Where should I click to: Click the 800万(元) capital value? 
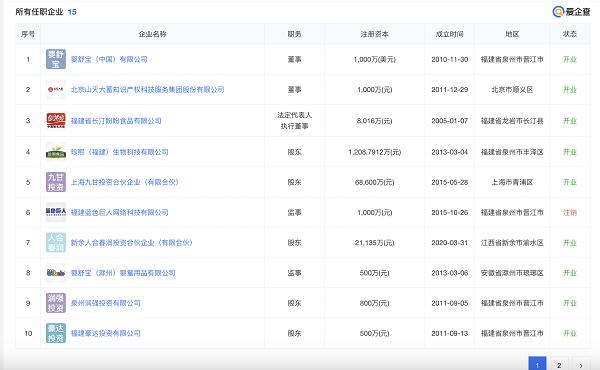click(374, 303)
